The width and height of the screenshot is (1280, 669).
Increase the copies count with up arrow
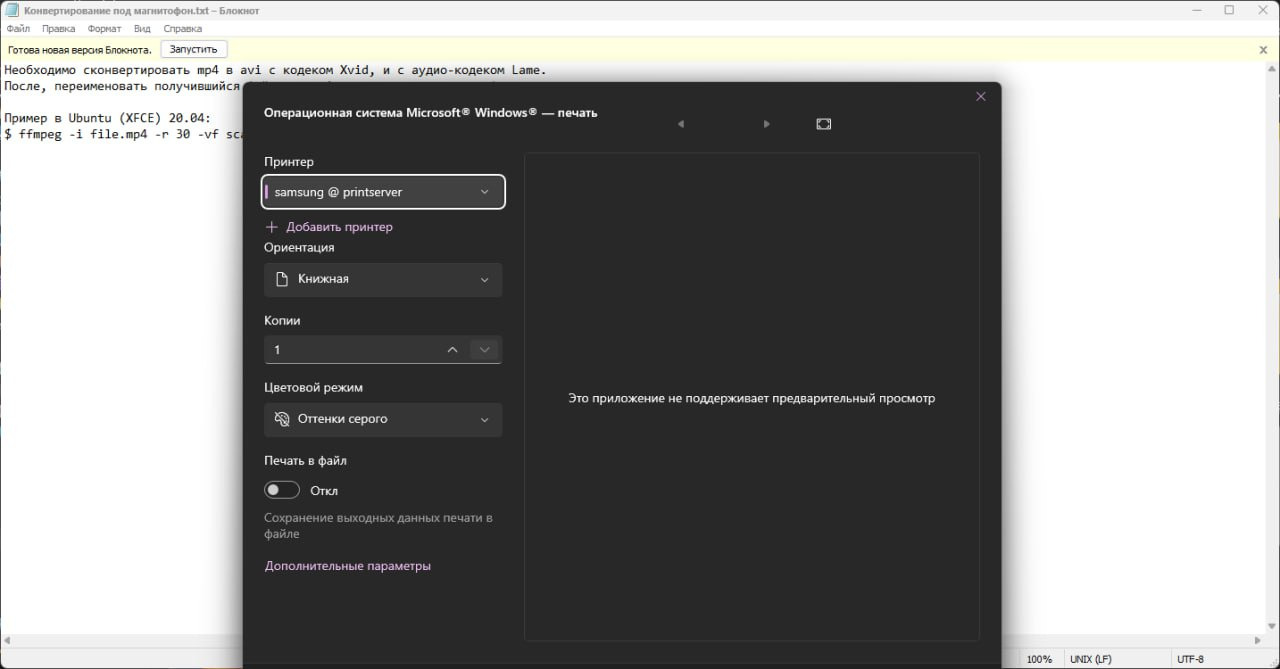tap(452, 350)
